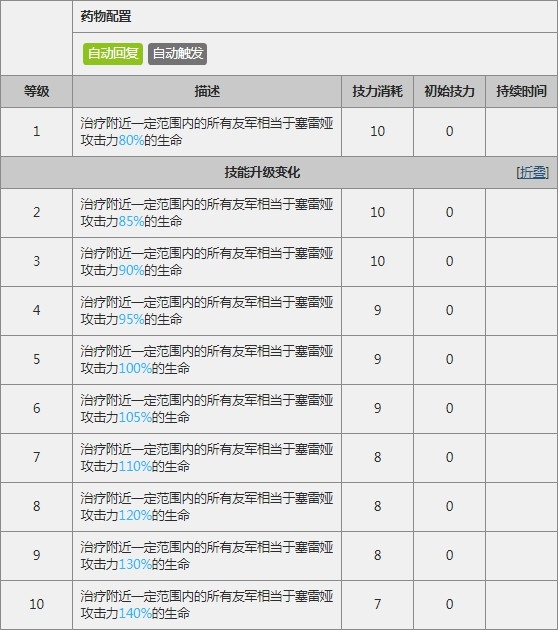Image resolution: width=558 pixels, height=630 pixels.
Task: Click the 技力消耗 column header
Action: point(377,91)
